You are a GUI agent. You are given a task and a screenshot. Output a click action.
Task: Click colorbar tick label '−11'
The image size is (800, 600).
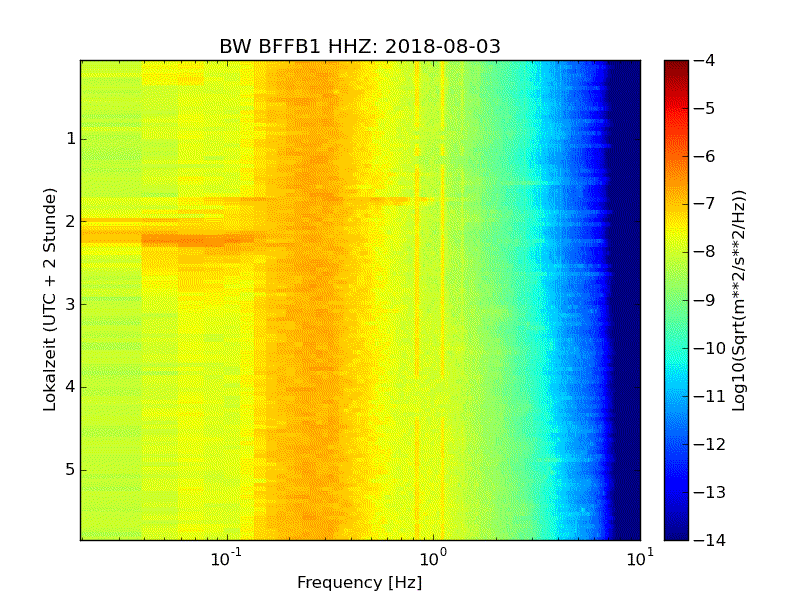pos(710,396)
